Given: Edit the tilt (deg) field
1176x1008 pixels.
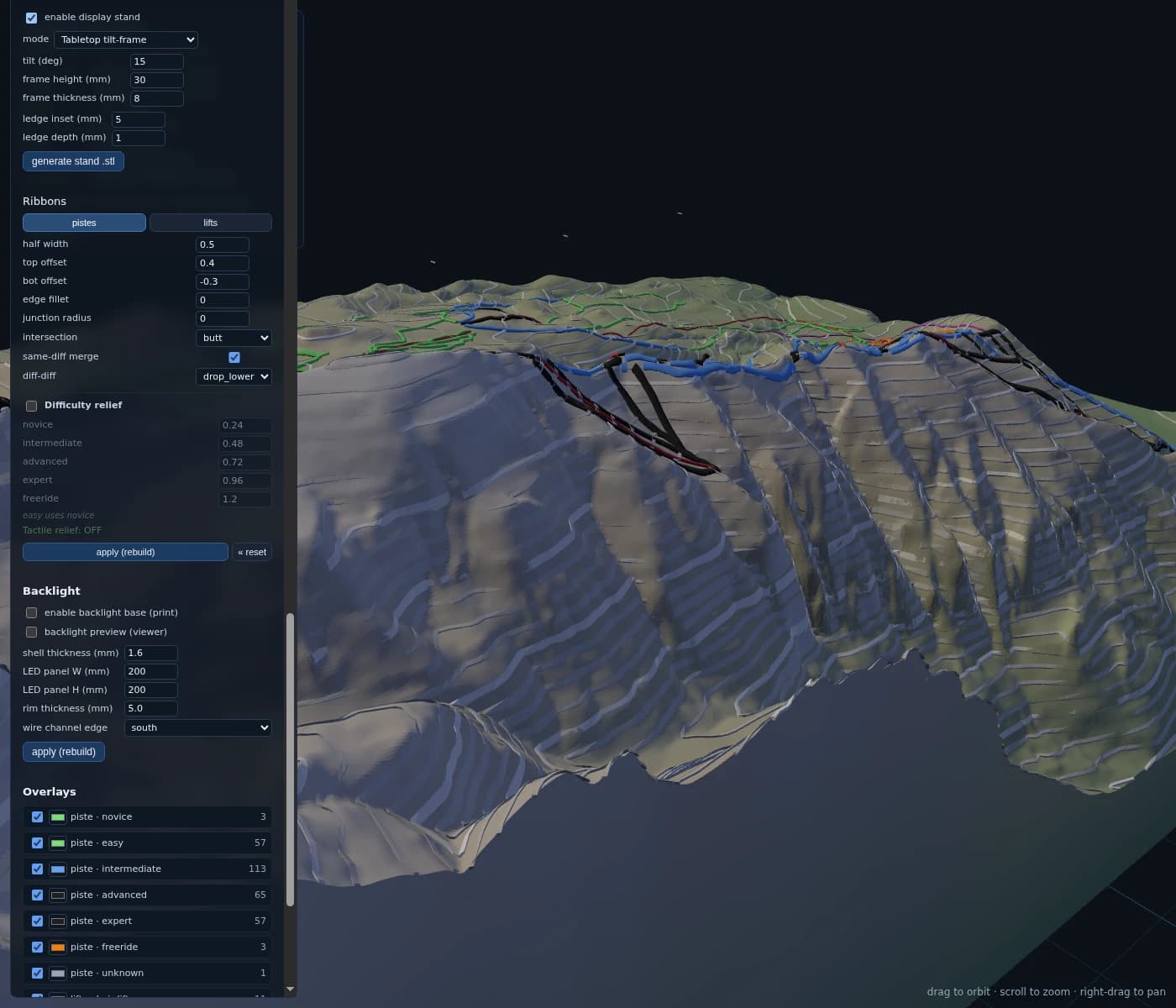Looking at the screenshot, I should click(156, 61).
